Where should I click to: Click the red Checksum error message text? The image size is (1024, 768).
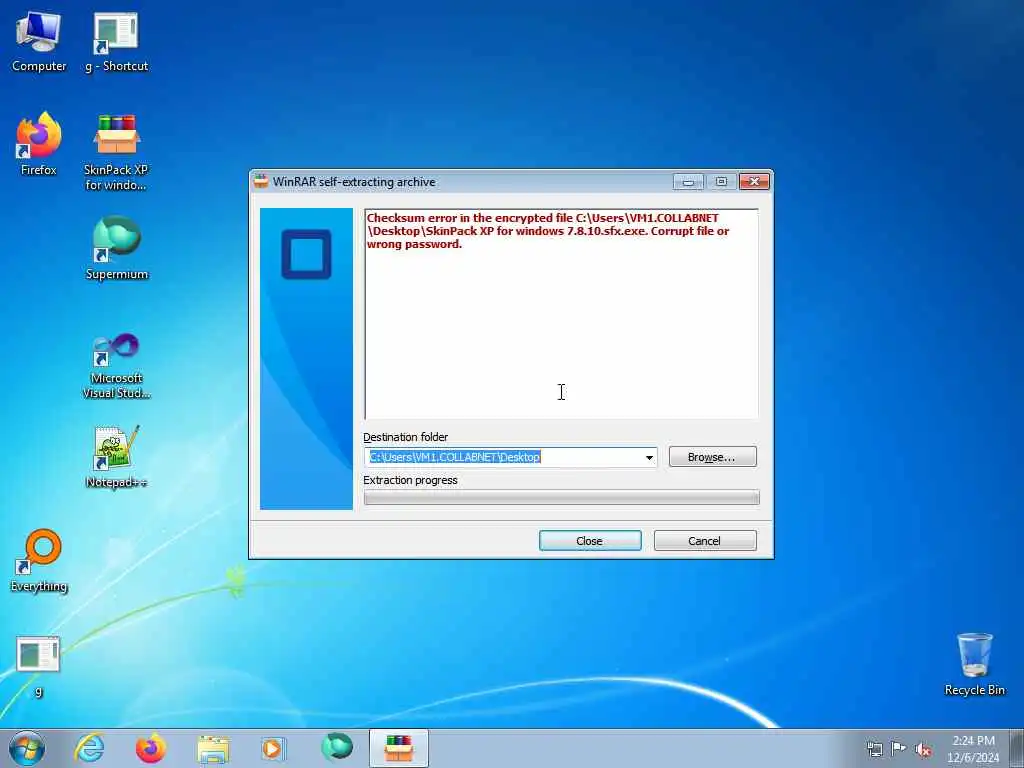[547, 231]
